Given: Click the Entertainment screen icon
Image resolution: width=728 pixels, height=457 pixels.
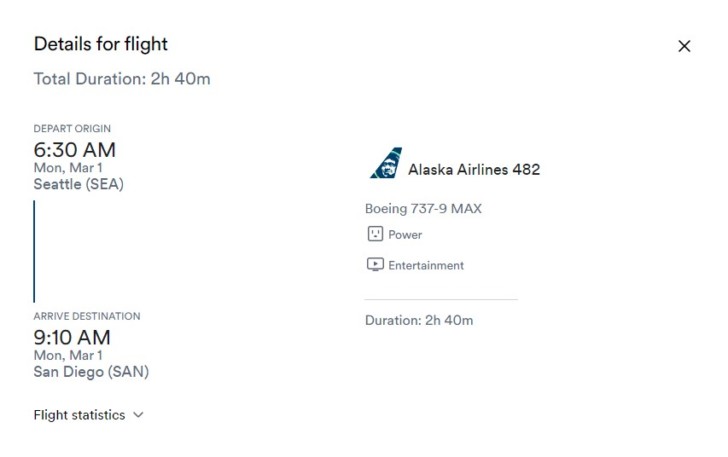Looking at the screenshot, I should [x=375, y=265].
